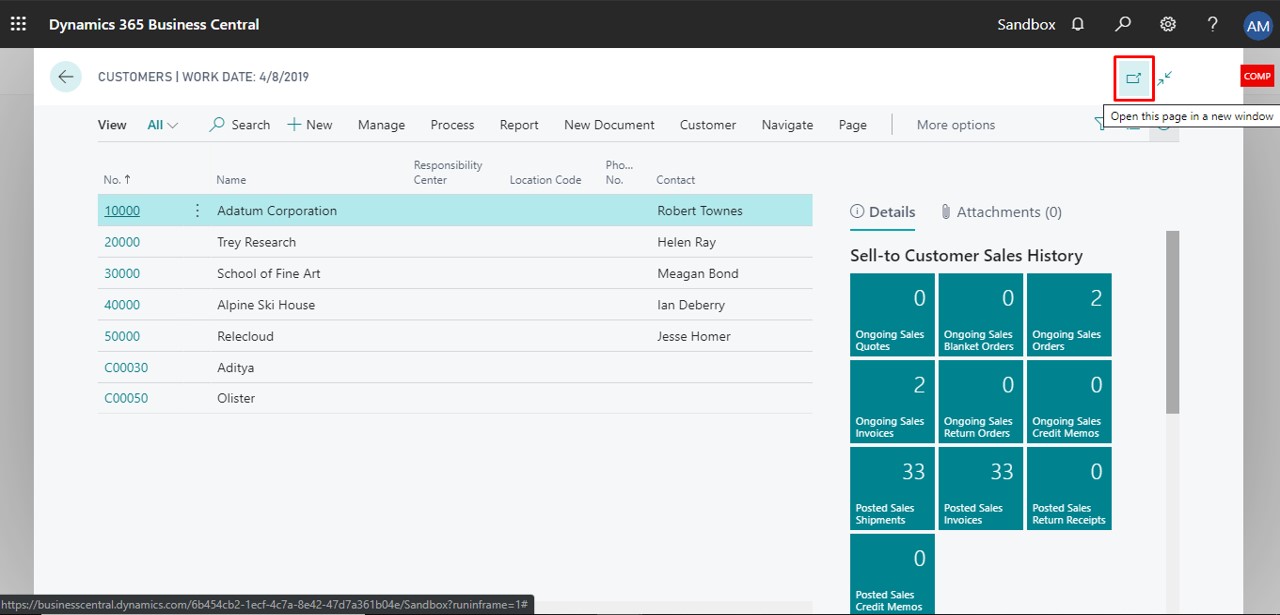Sort by the No. column header
This screenshot has height=615, width=1280.
[117, 180]
